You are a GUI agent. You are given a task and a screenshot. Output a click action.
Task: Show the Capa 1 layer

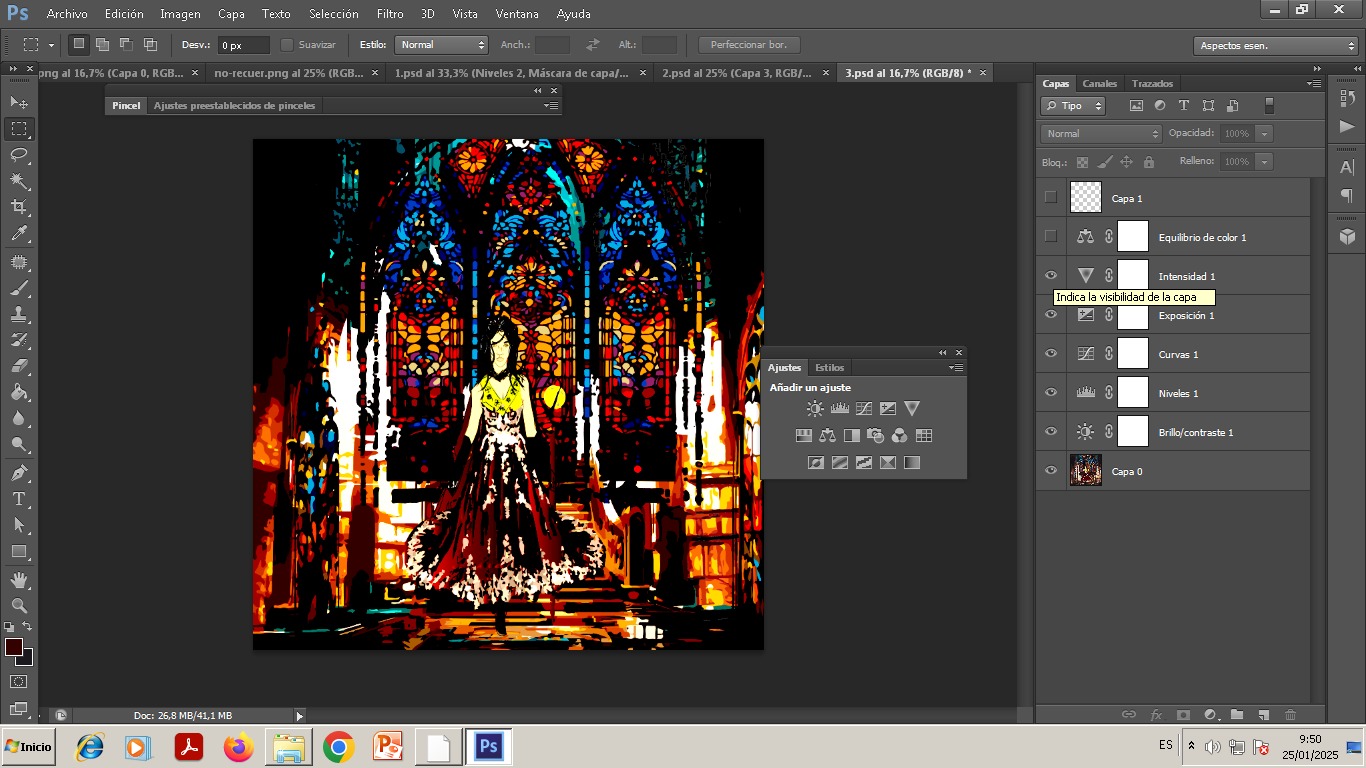point(1050,197)
